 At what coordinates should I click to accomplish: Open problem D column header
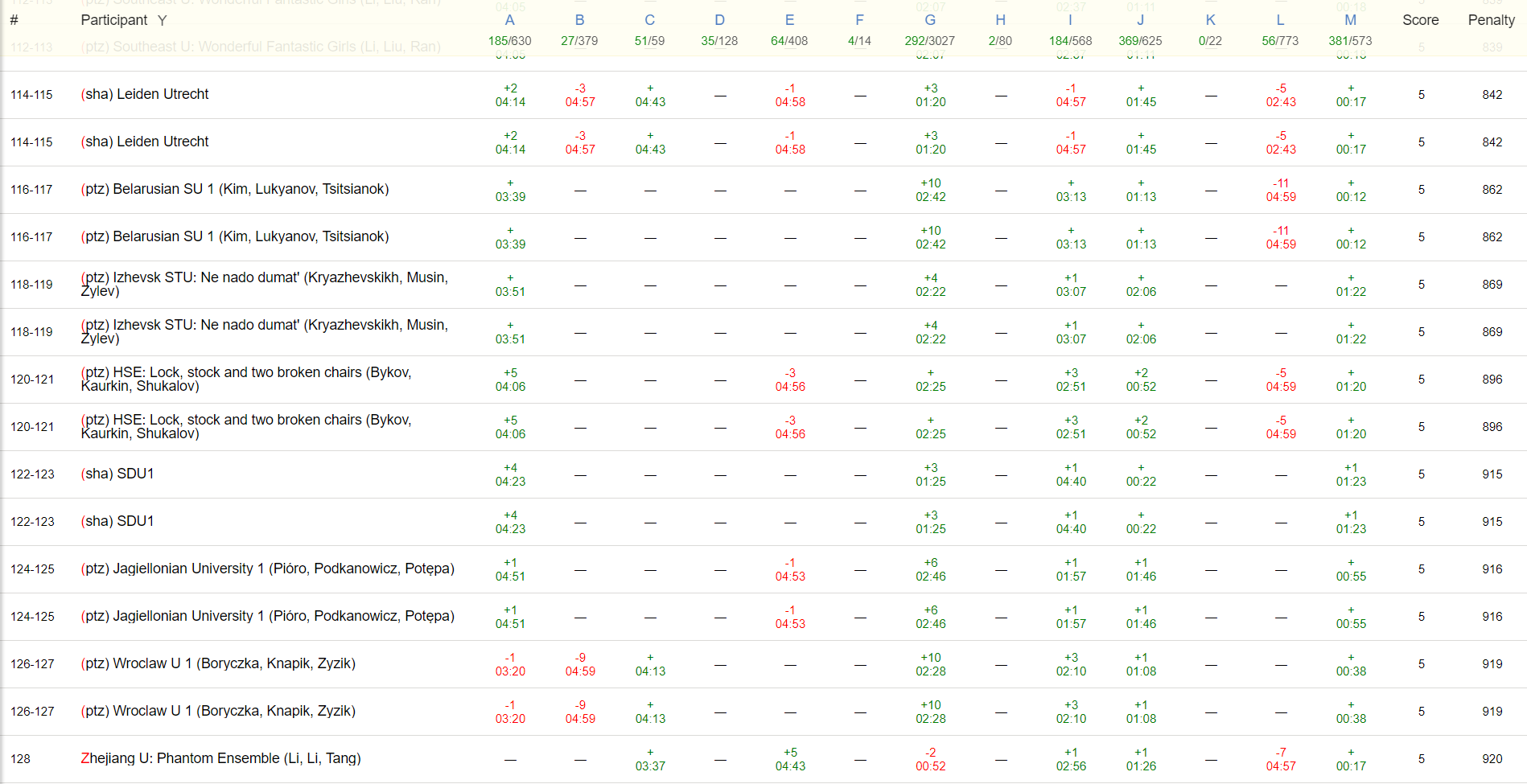point(719,21)
